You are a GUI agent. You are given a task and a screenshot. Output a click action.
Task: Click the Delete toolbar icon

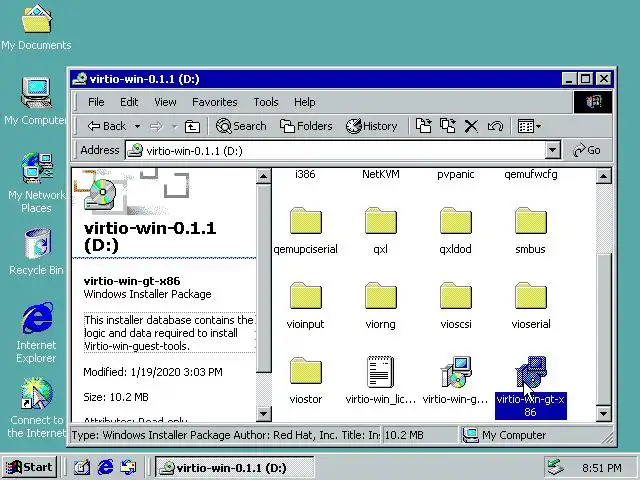pos(471,126)
